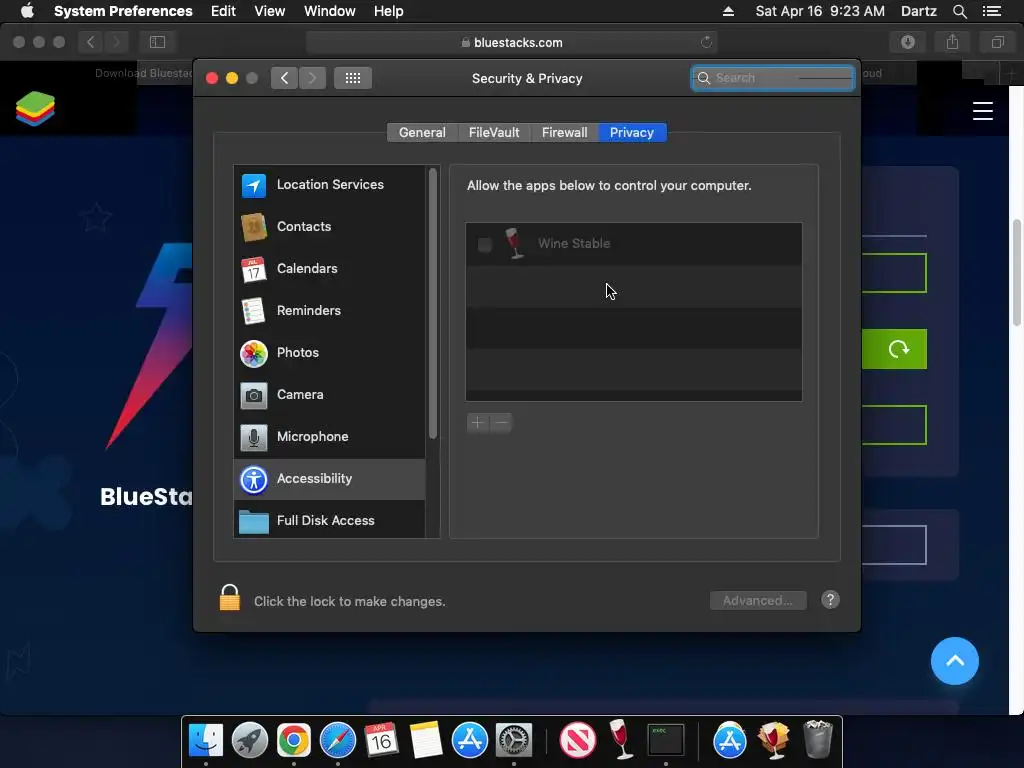Image resolution: width=1024 pixels, height=768 pixels.
Task: Open the System Preferences app menu
Action: point(123,11)
